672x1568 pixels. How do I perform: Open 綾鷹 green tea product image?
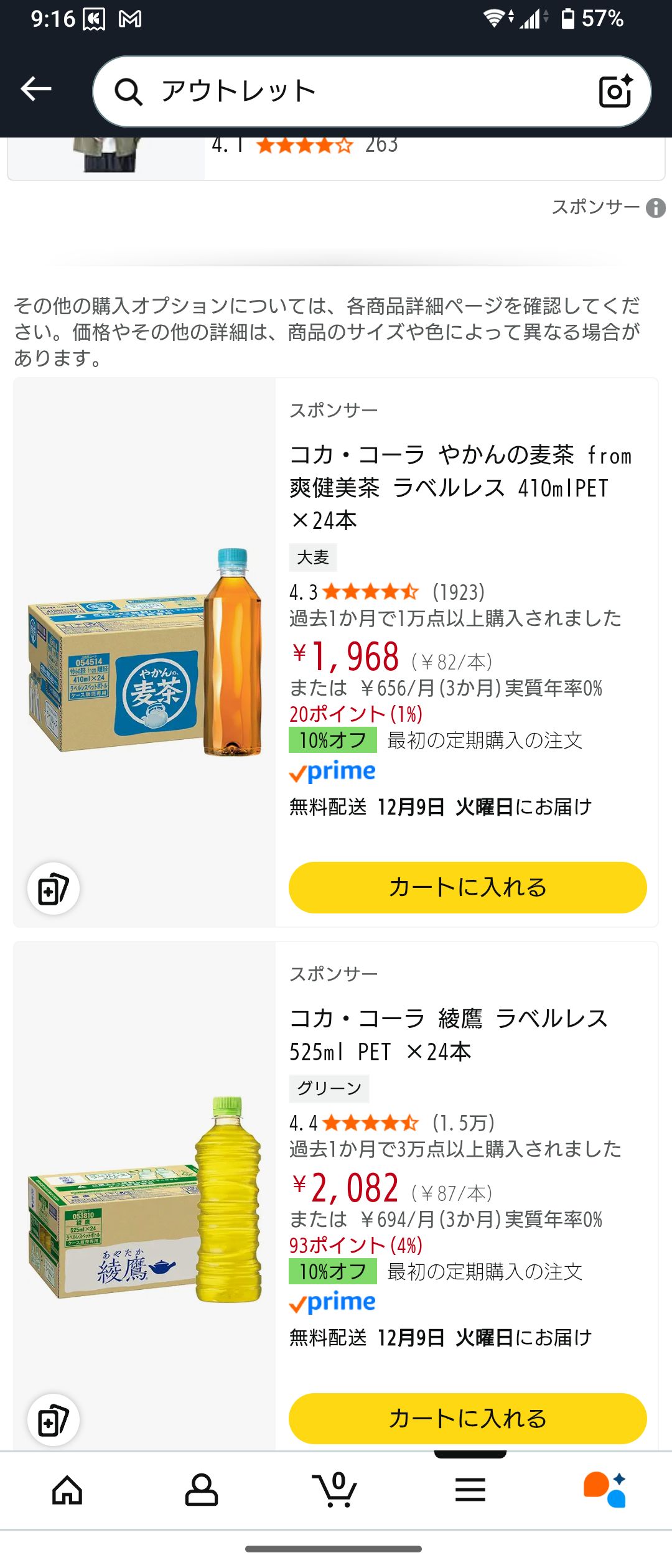point(144,1200)
